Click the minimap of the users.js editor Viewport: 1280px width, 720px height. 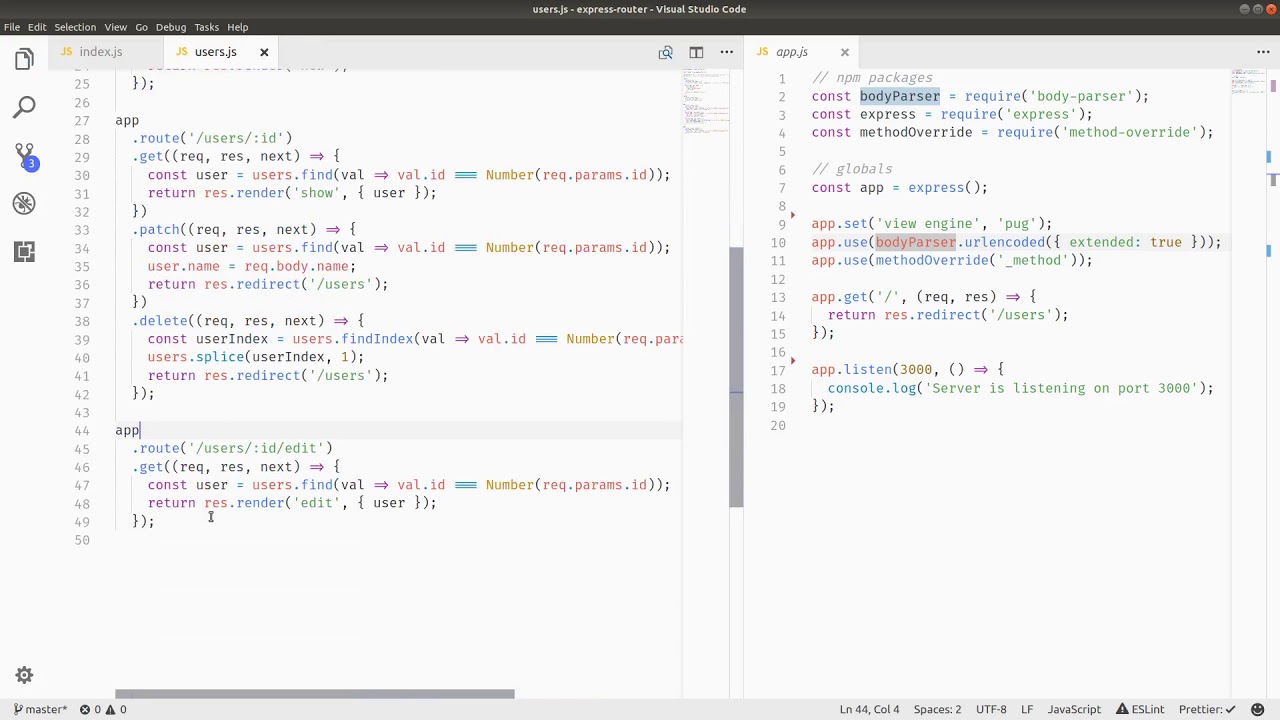click(707, 100)
